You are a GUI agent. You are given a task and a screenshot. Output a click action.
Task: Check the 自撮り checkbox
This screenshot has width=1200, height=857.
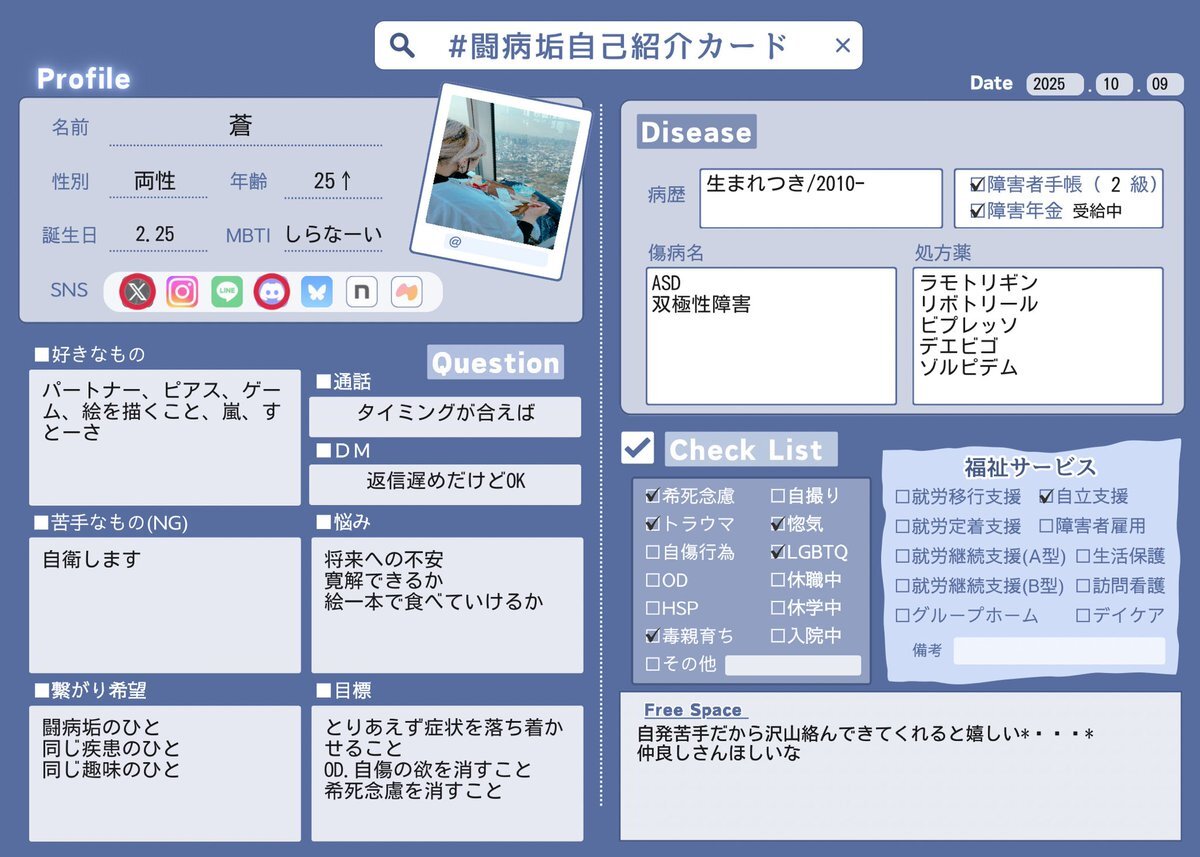(x=778, y=495)
